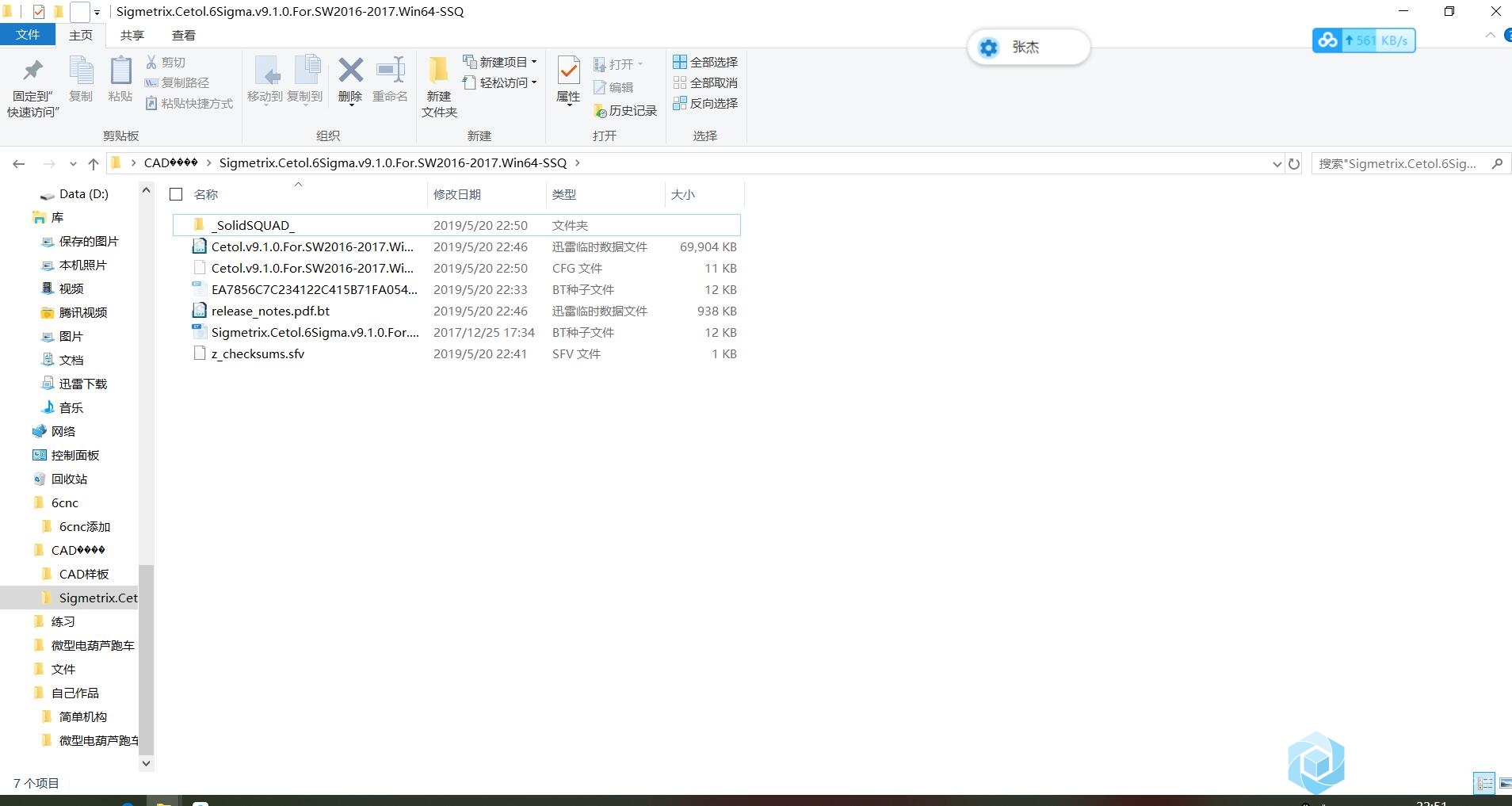Click the Properties (属性) icon

(568, 71)
